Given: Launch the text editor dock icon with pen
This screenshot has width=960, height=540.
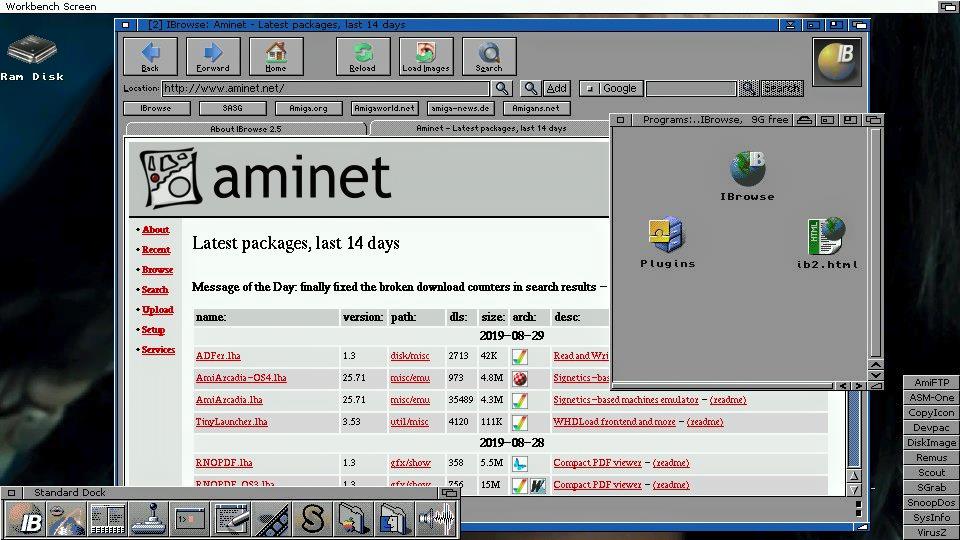Looking at the screenshot, I should click(x=231, y=519).
